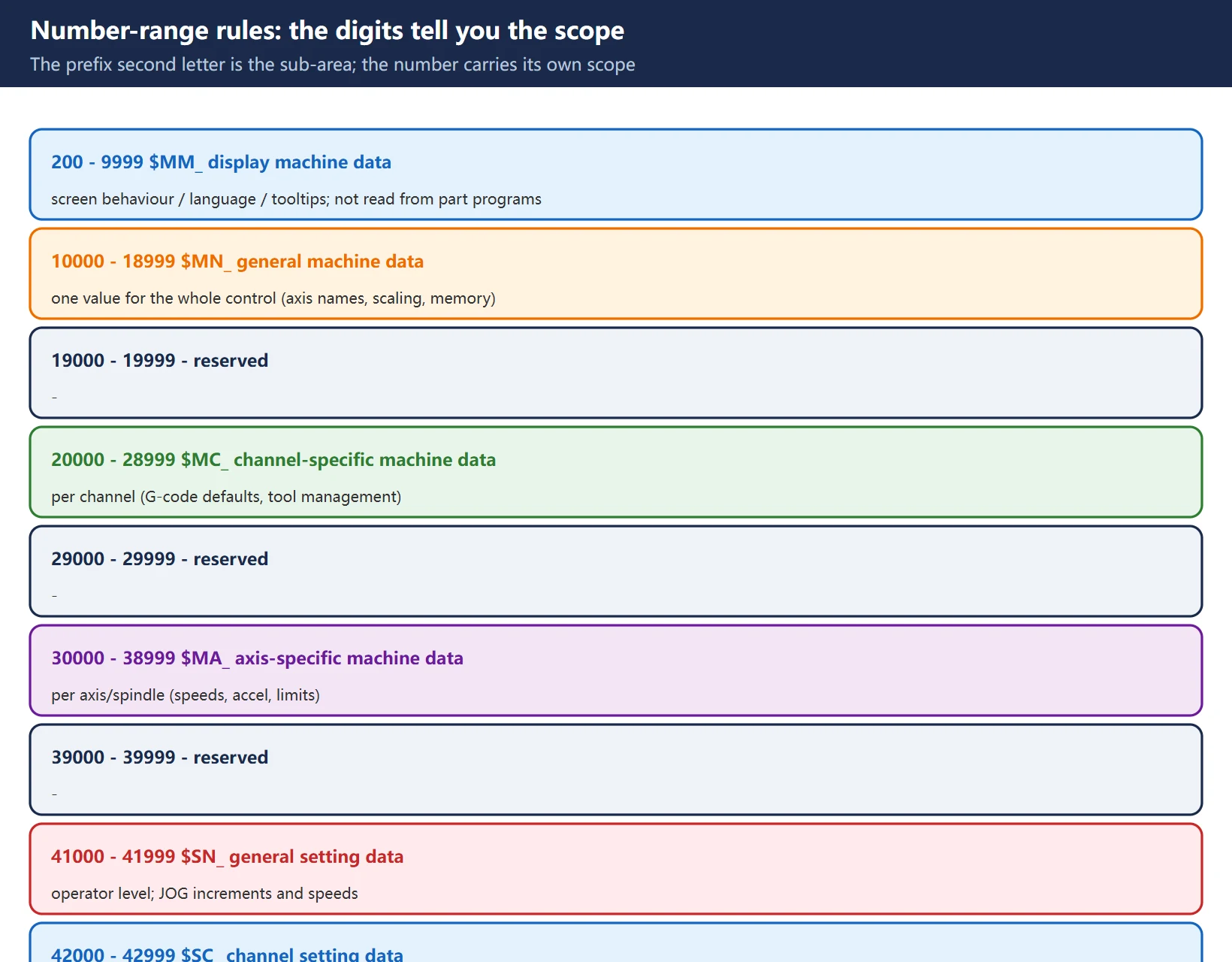The height and width of the screenshot is (962, 1232).
Task: Click the subtitle "The prefix second letter is the sub-area"
Action: coord(191,65)
